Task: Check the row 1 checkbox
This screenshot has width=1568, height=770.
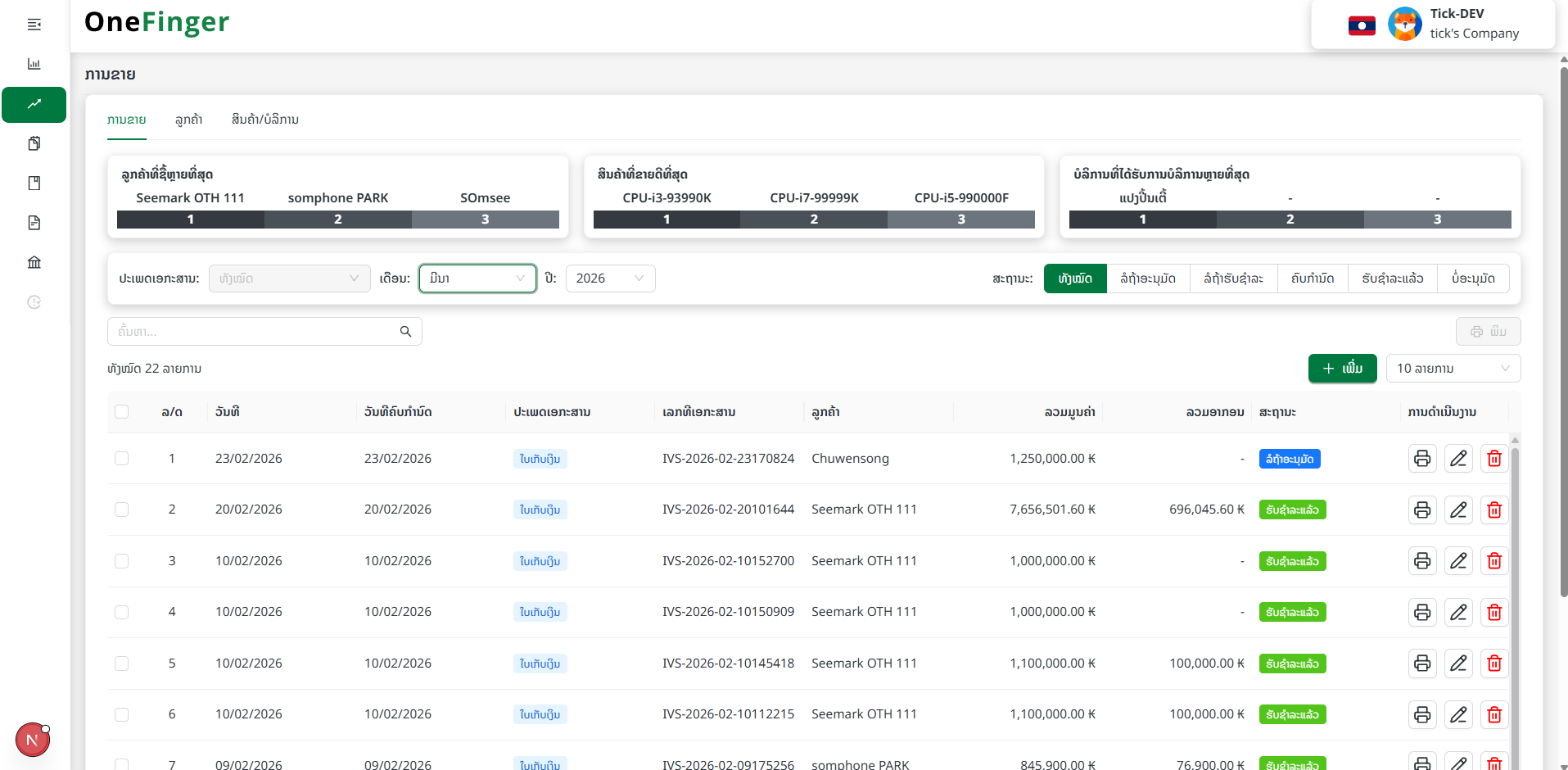Action: tap(122, 459)
